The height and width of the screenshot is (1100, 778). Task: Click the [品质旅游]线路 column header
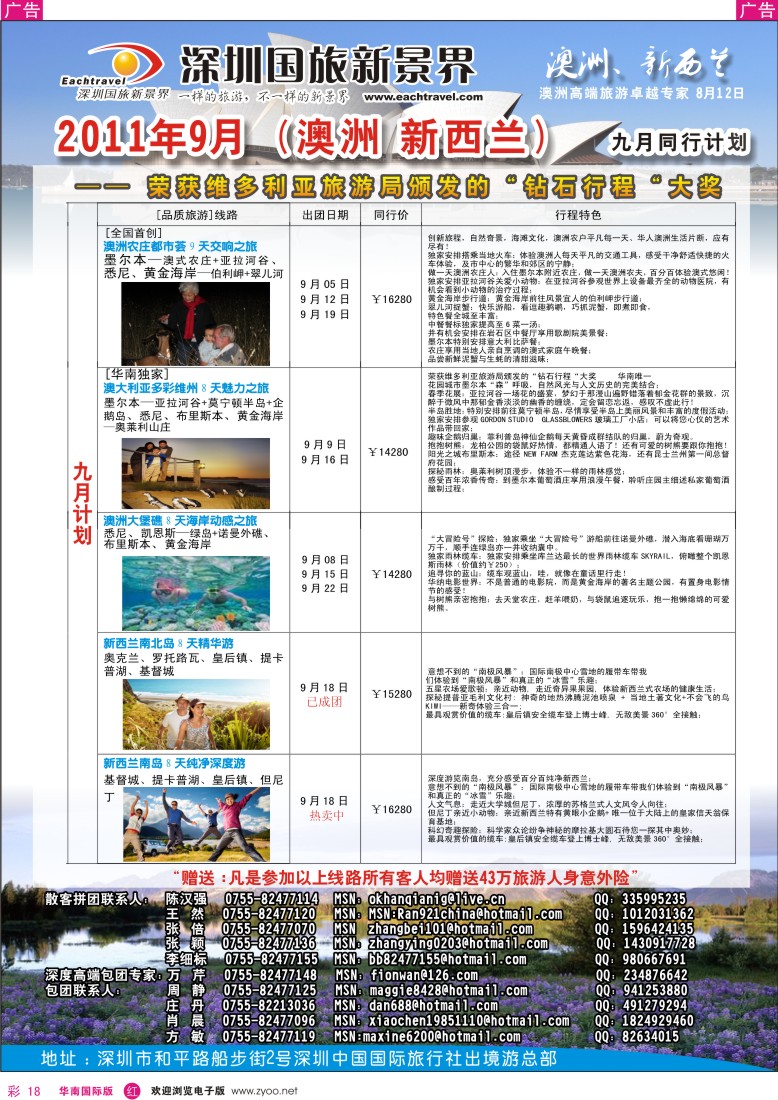coord(197,215)
